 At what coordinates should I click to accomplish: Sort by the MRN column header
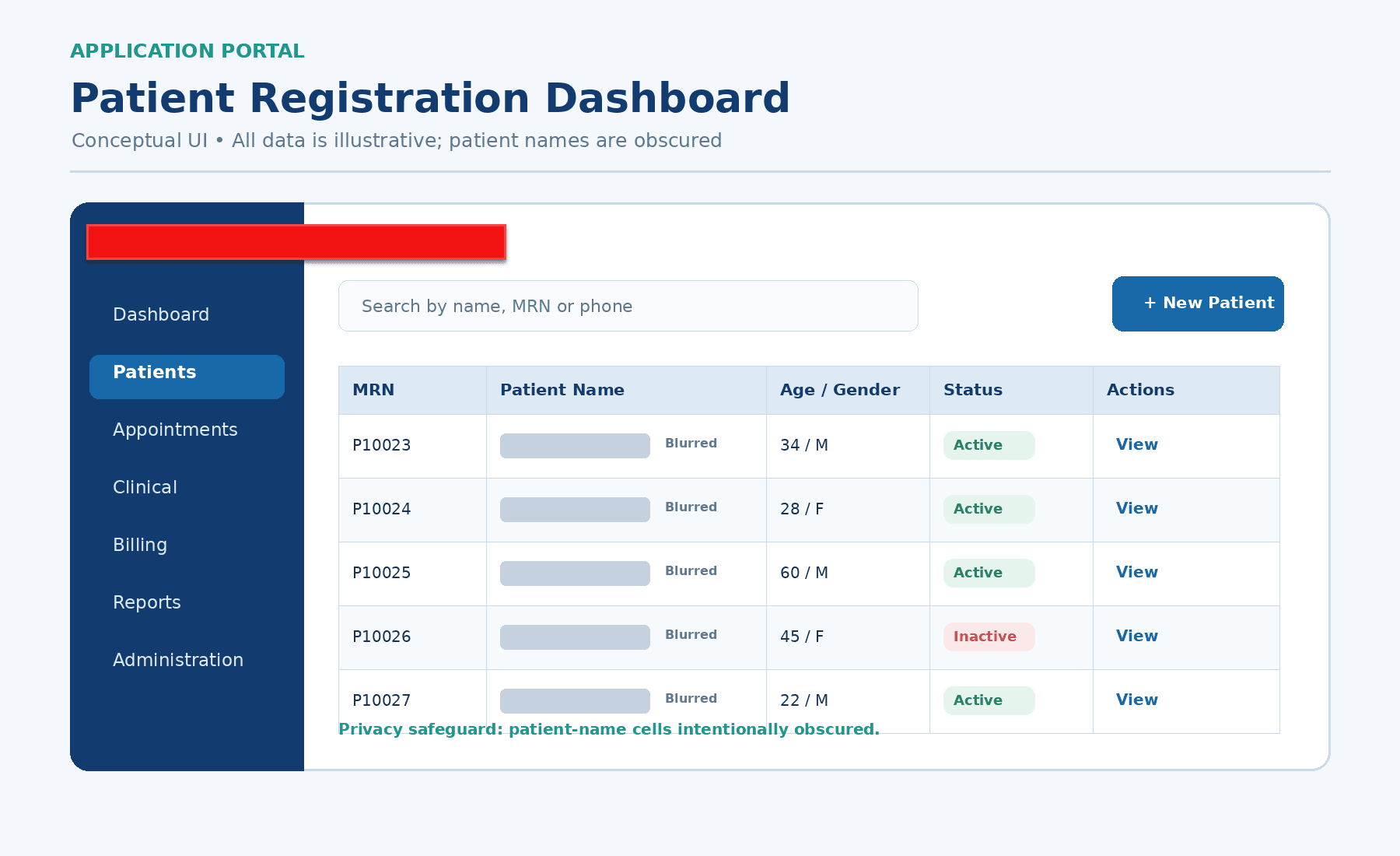click(x=373, y=390)
